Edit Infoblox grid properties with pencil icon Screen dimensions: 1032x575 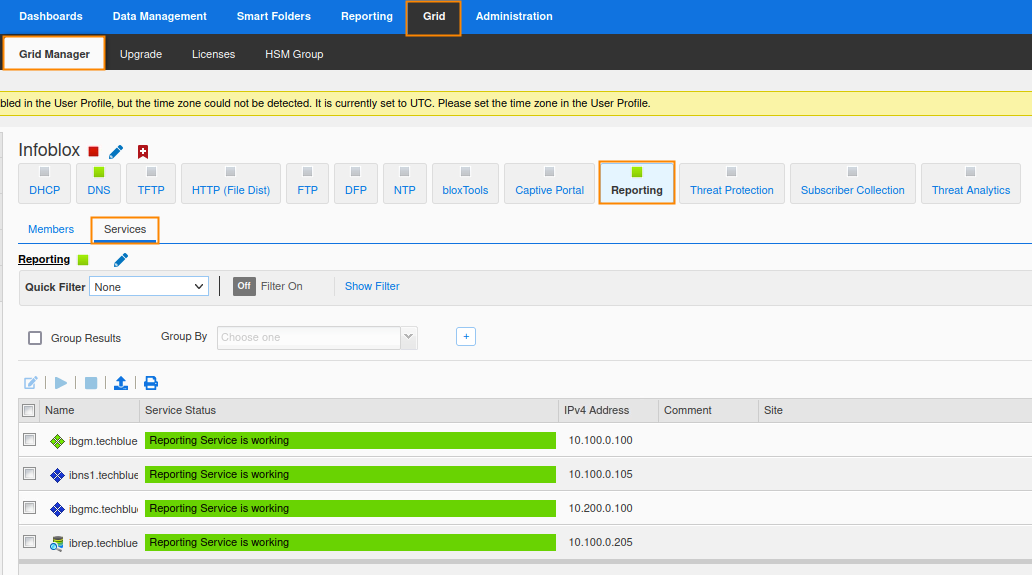116,152
